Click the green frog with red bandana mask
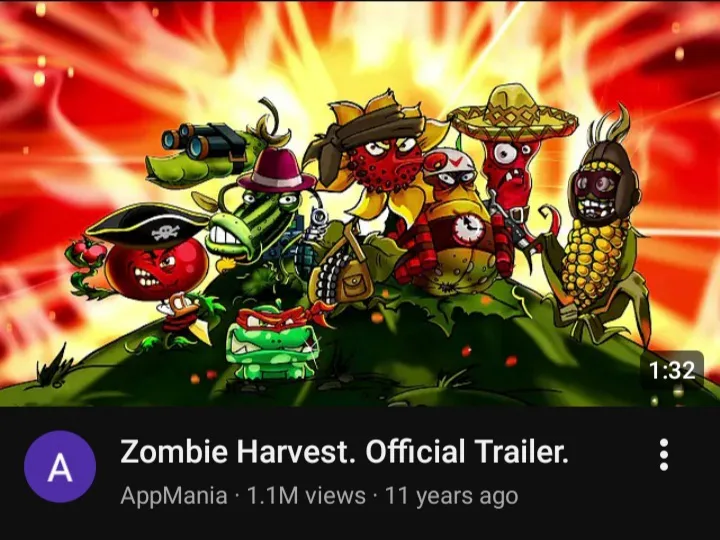The height and width of the screenshot is (540, 720). pos(273,342)
